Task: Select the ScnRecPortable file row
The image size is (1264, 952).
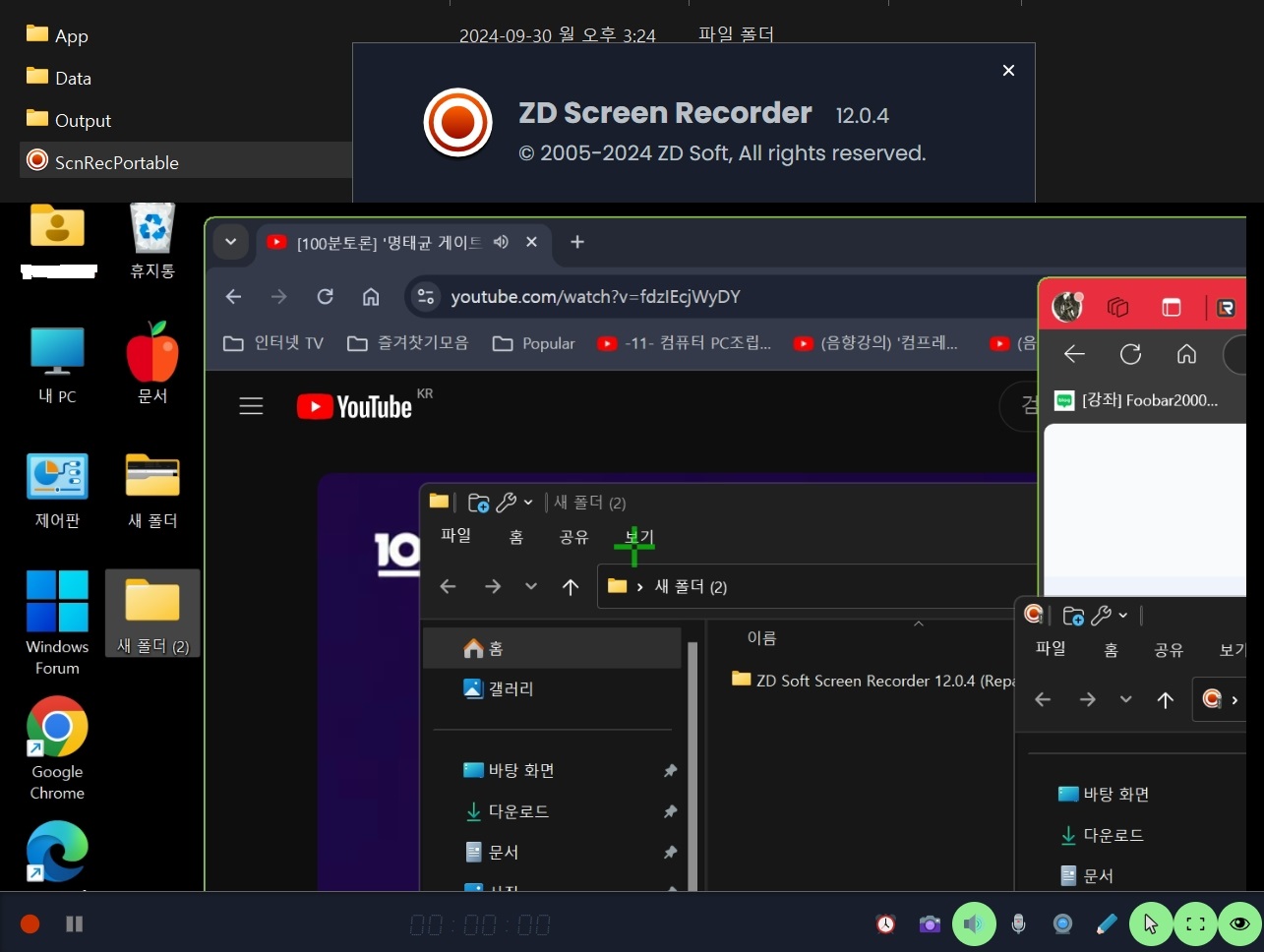Action: (186, 160)
